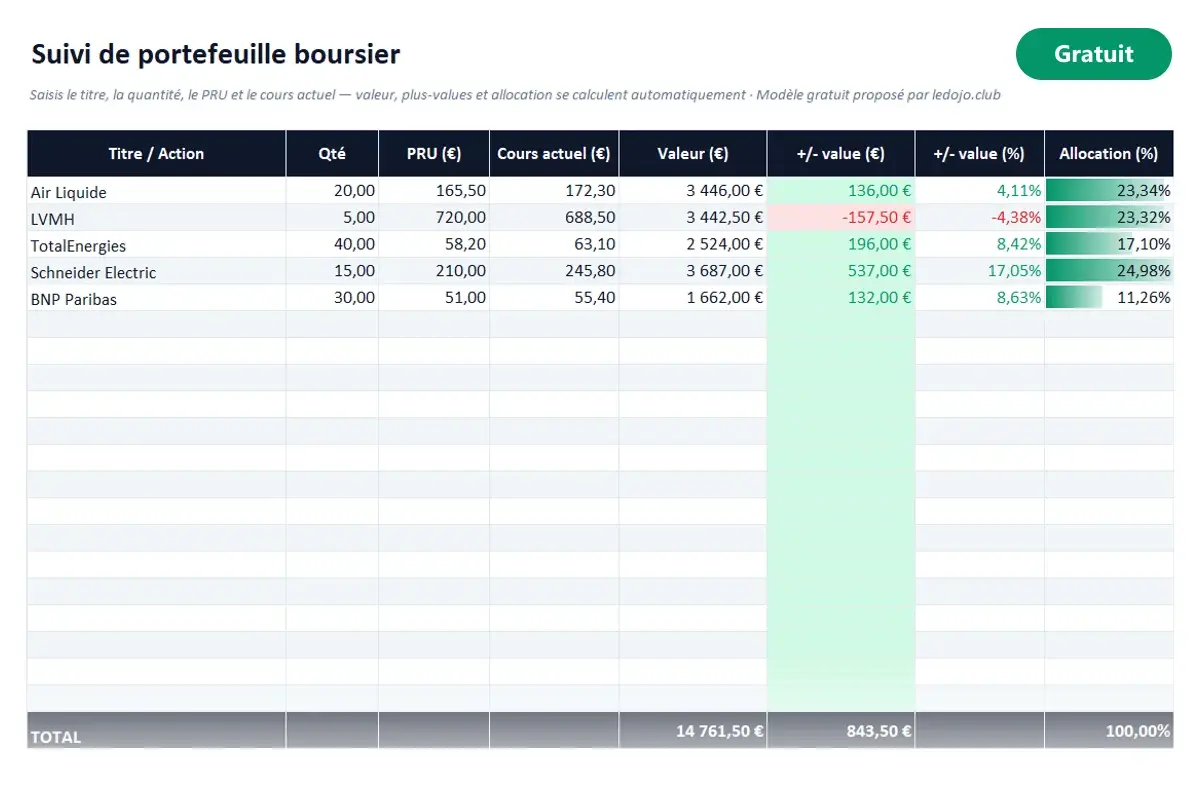Select the total gain 843,50 €

click(x=841, y=731)
